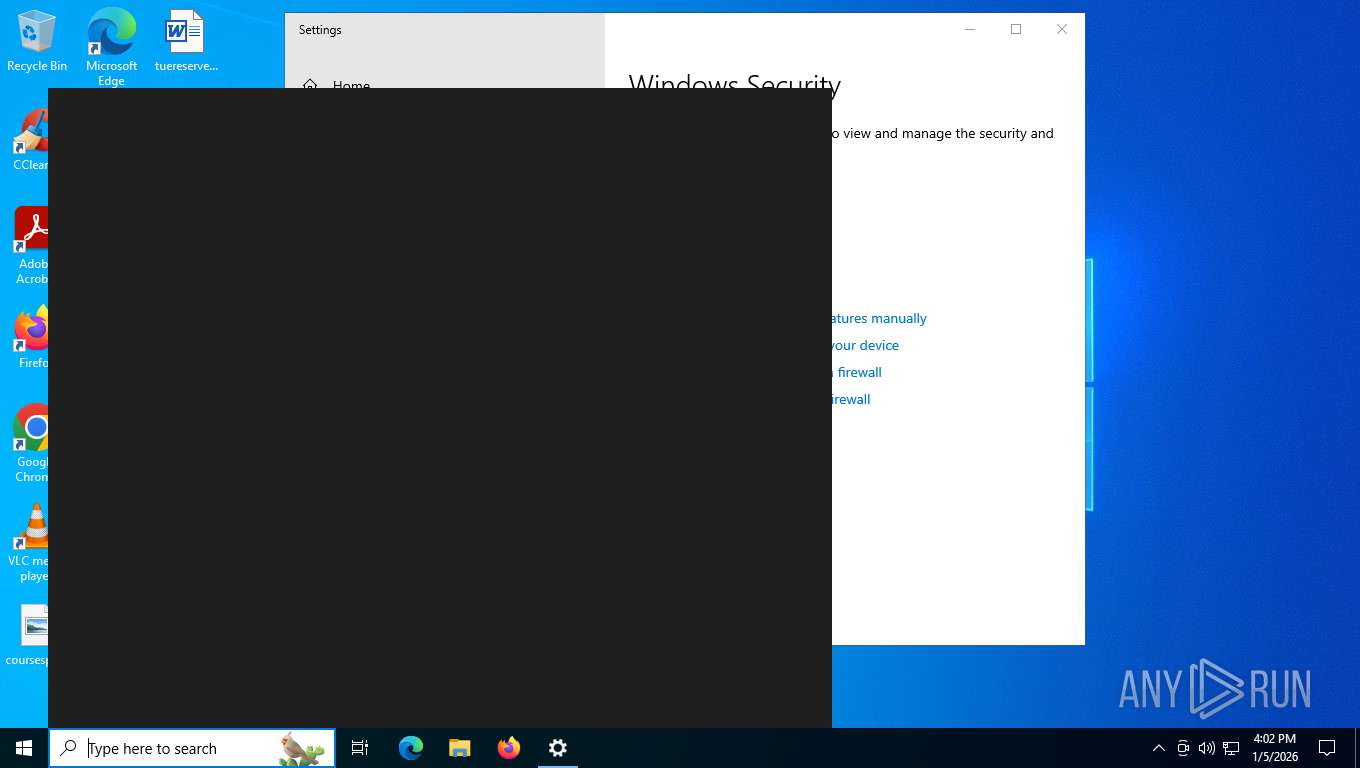Open Firefox from the taskbar
Image resolution: width=1360 pixels, height=768 pixels.
tap(509, 748)
